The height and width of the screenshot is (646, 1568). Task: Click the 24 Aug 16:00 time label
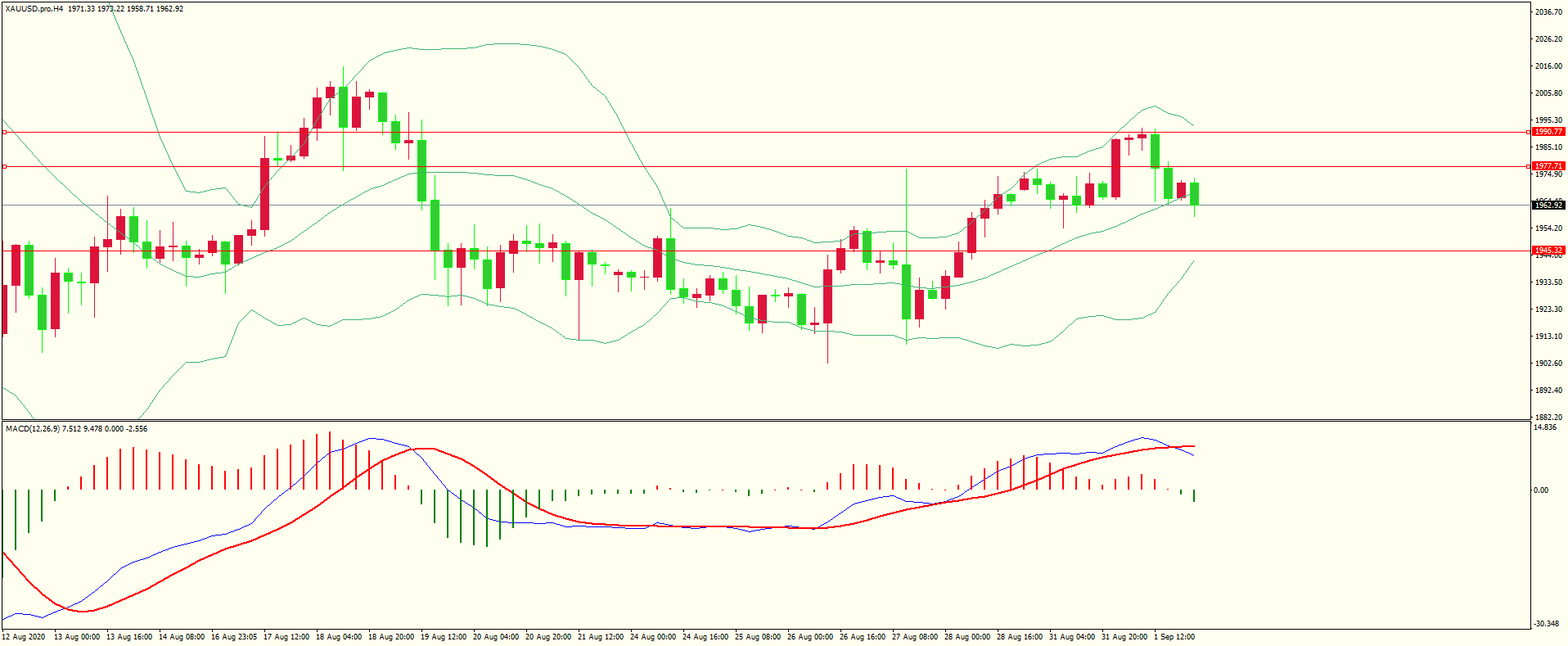pos(705,637)
